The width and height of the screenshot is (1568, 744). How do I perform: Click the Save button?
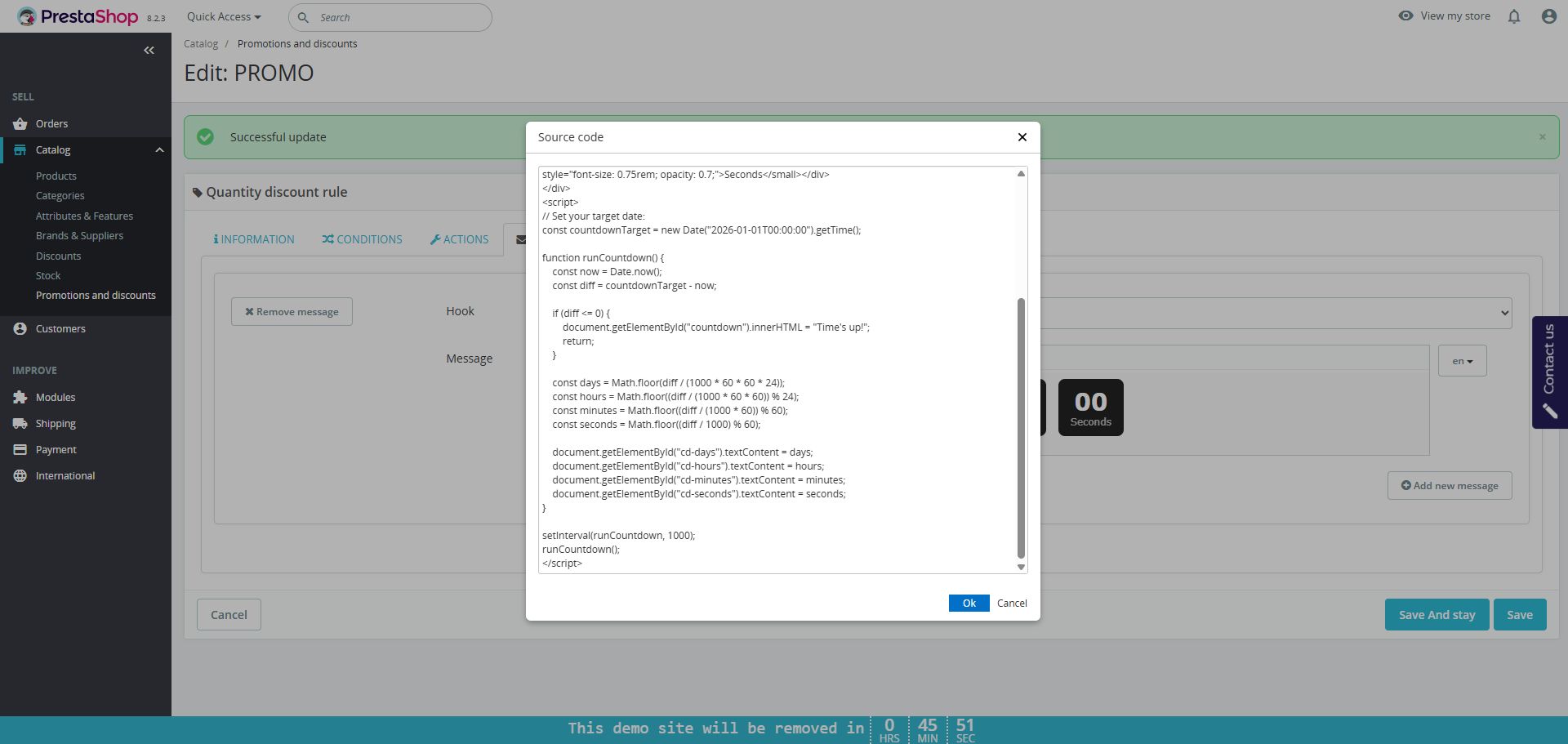pyautogui.click(x=1519, y=615)
